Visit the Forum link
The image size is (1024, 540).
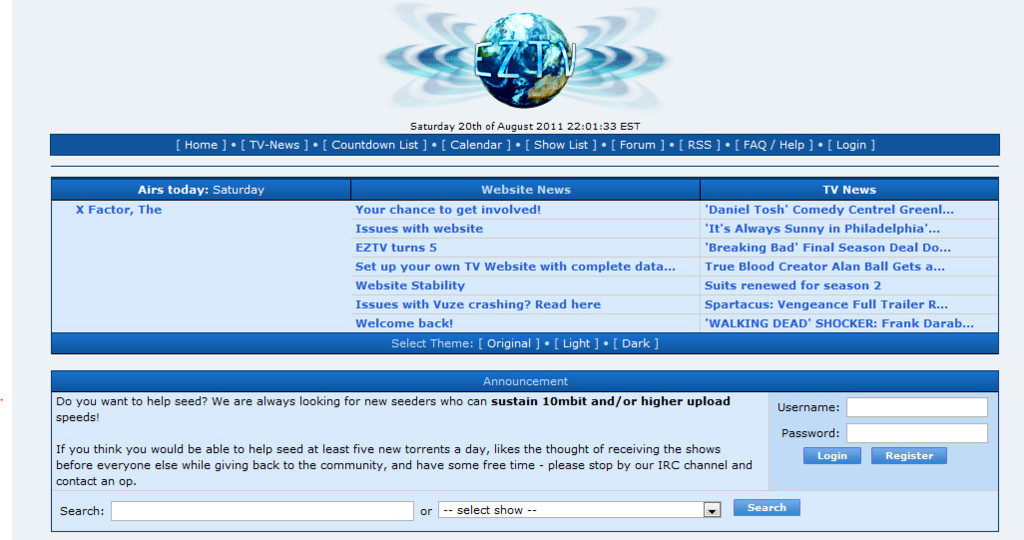point(637,145)
